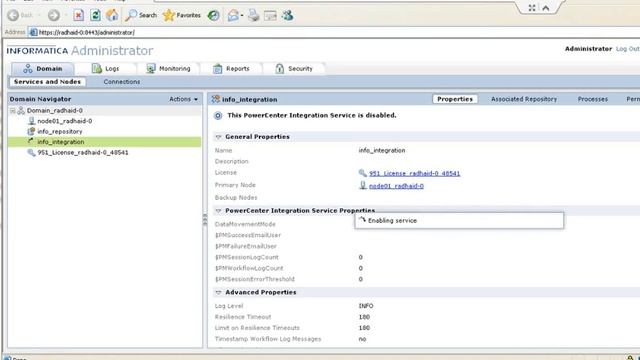640x360 pixels.
Task: Click the info_repository service icon in tree
Action: pyautogui.click(x=31, y=131)
